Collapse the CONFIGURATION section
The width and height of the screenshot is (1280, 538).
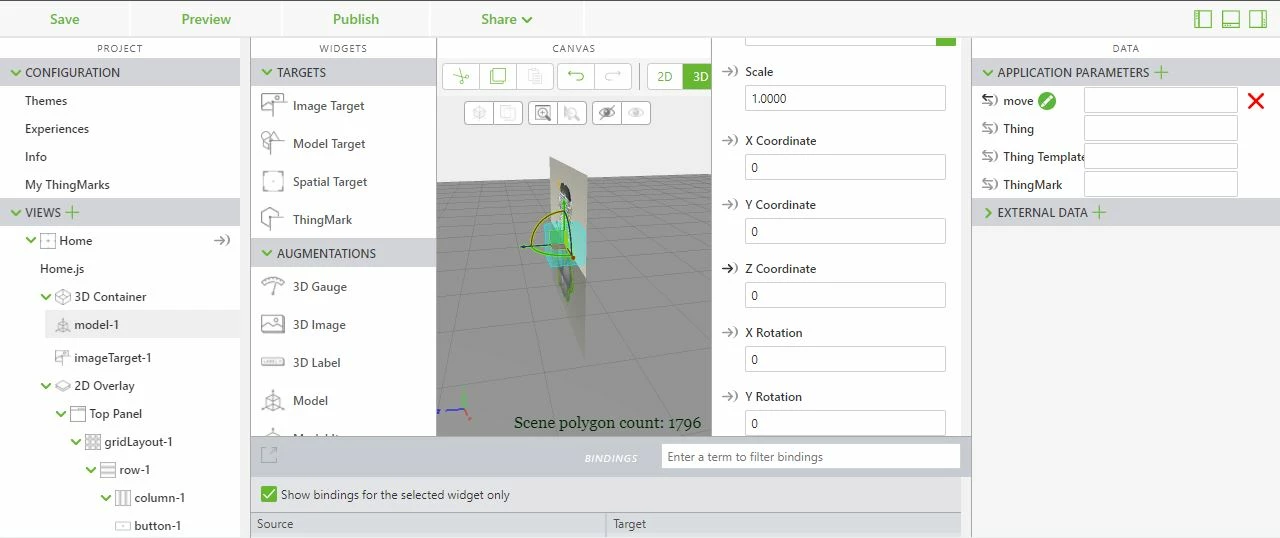(15, 72)
